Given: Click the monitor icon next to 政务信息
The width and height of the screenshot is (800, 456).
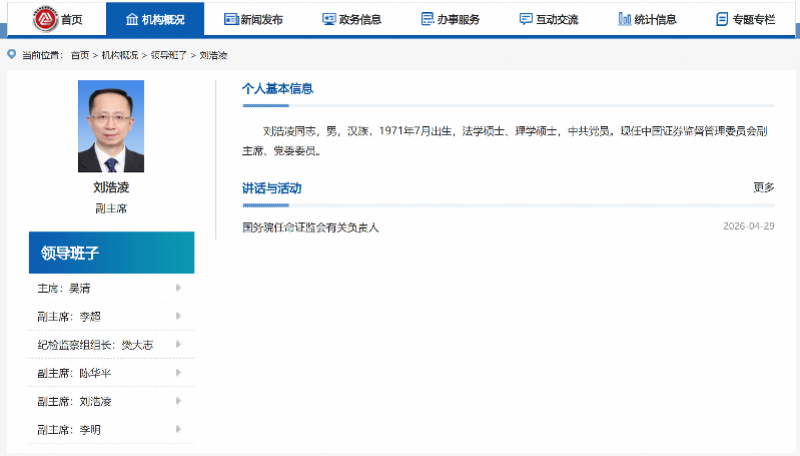Looking at the screenshot, I should (x=329, y=19).
